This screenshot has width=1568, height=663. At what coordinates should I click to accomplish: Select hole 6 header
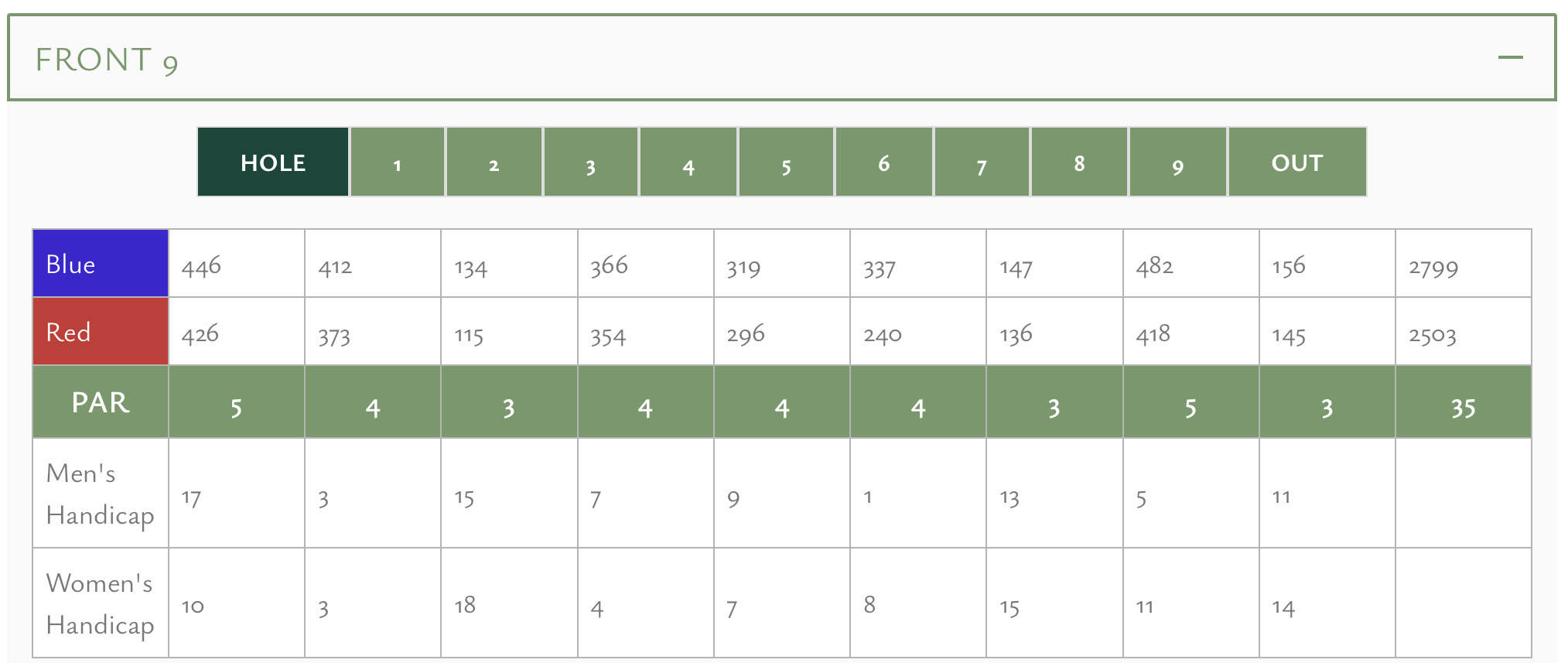pyautogui.click(x=883, y=162)
